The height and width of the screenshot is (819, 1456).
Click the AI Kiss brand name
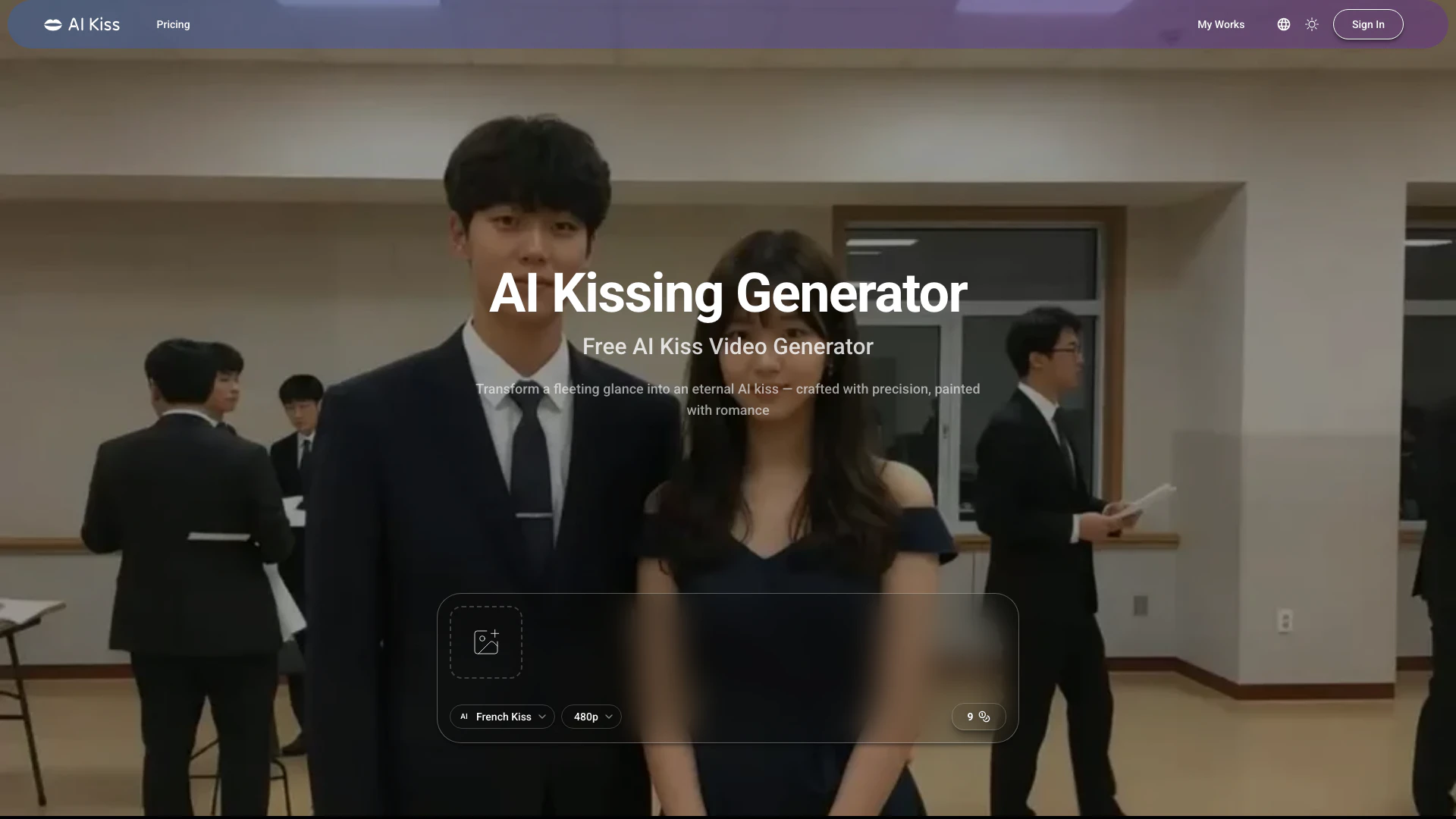pos(94,24)
